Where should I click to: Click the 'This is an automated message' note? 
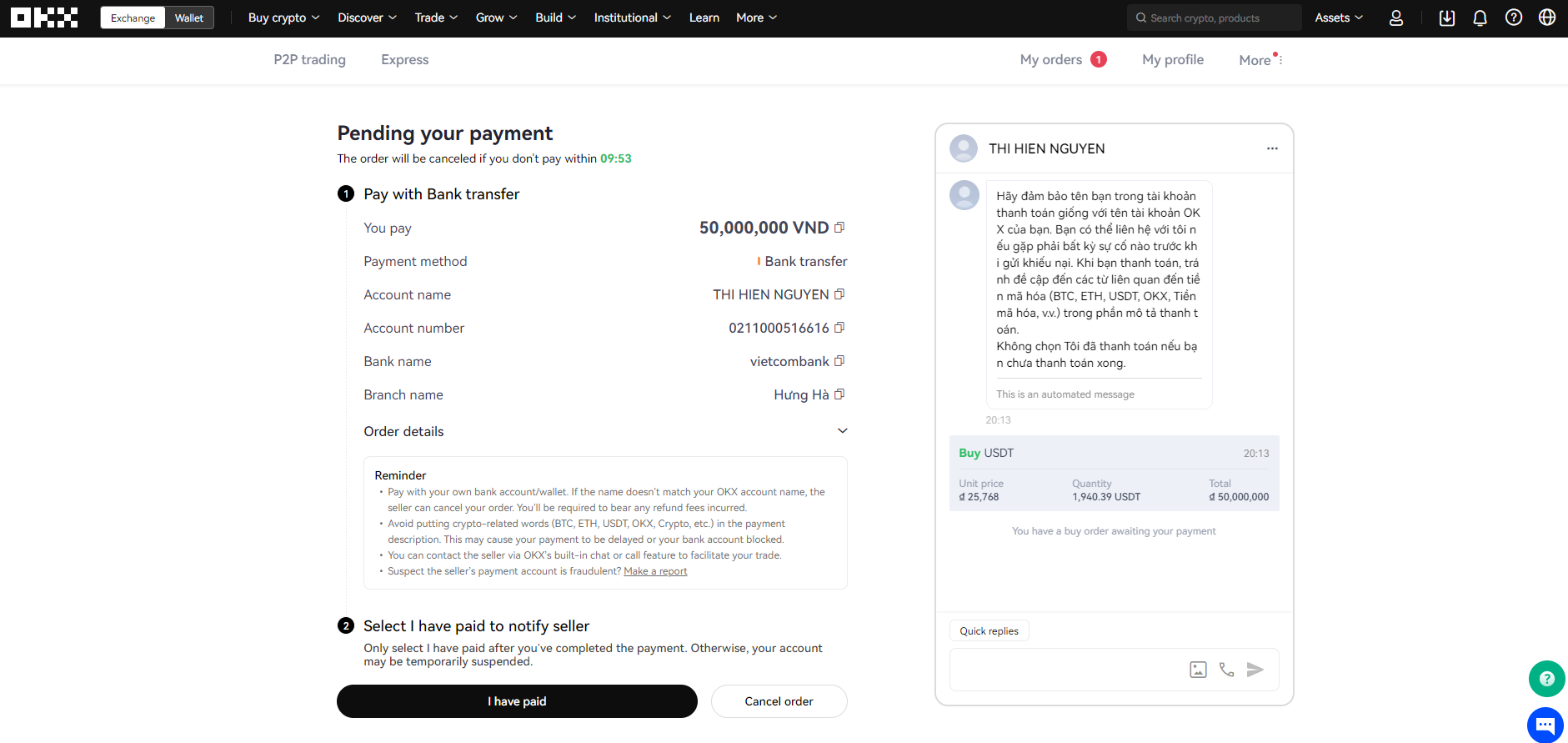(1065, 394)
